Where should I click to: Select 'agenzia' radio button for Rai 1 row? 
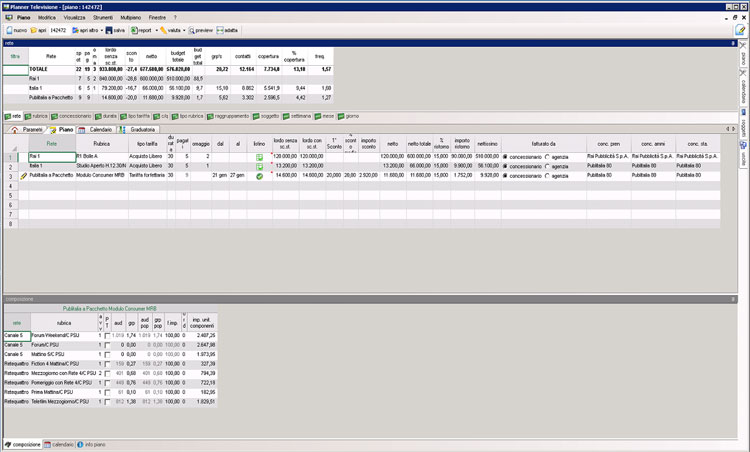click(548, 157)
